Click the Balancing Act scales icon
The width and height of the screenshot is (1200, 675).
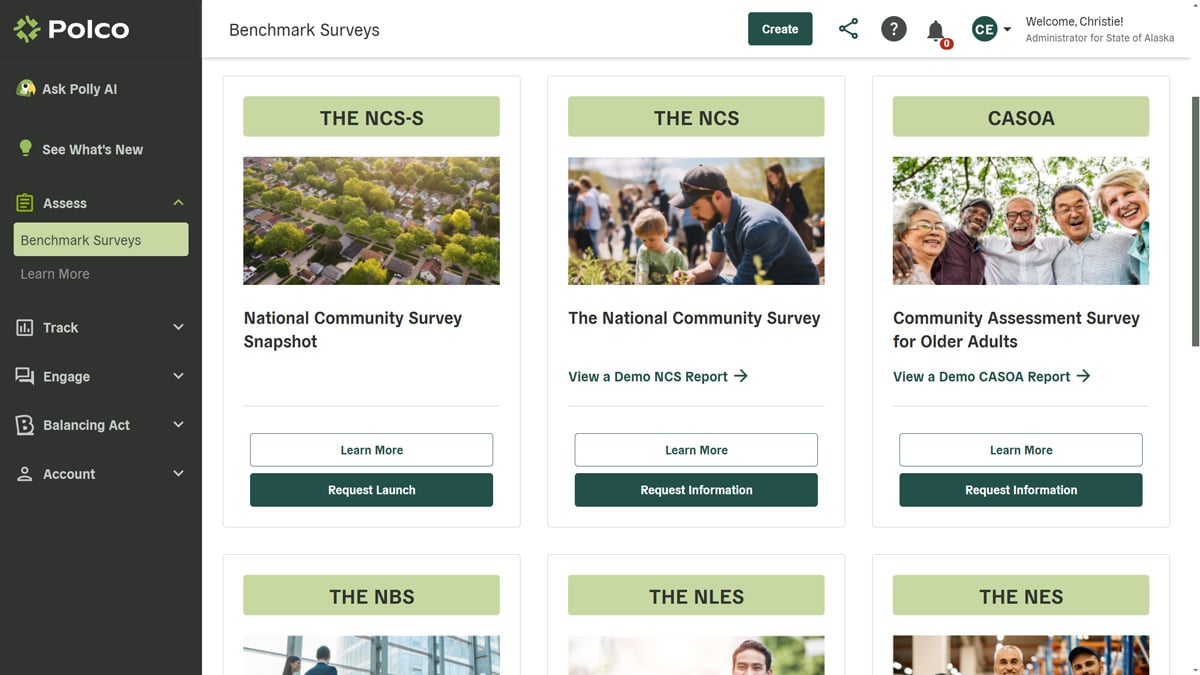point(25,424)
